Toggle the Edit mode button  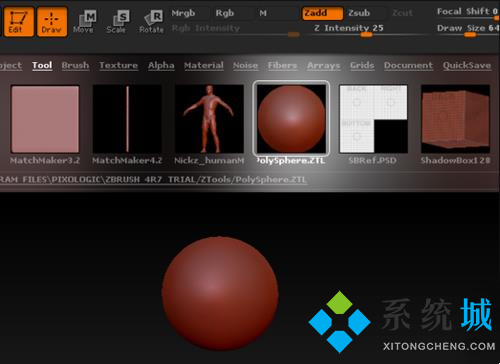pos(19,22)
